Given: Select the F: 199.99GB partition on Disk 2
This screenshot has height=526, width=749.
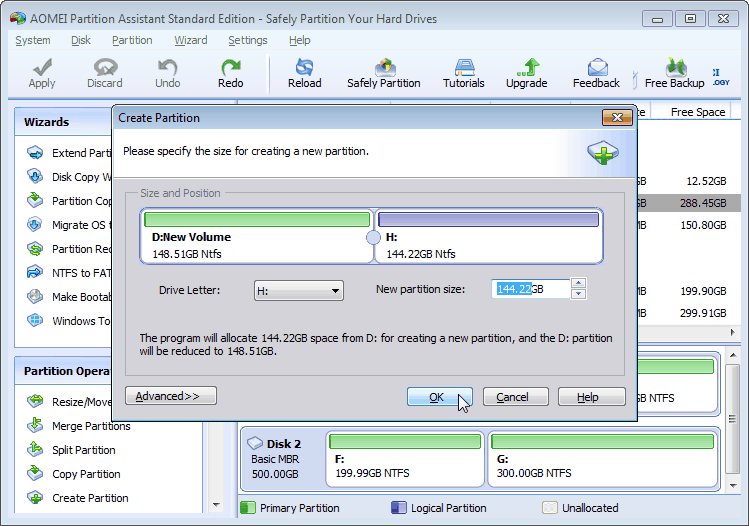Looking at the screenshot, I should click(x=405, y=459).
